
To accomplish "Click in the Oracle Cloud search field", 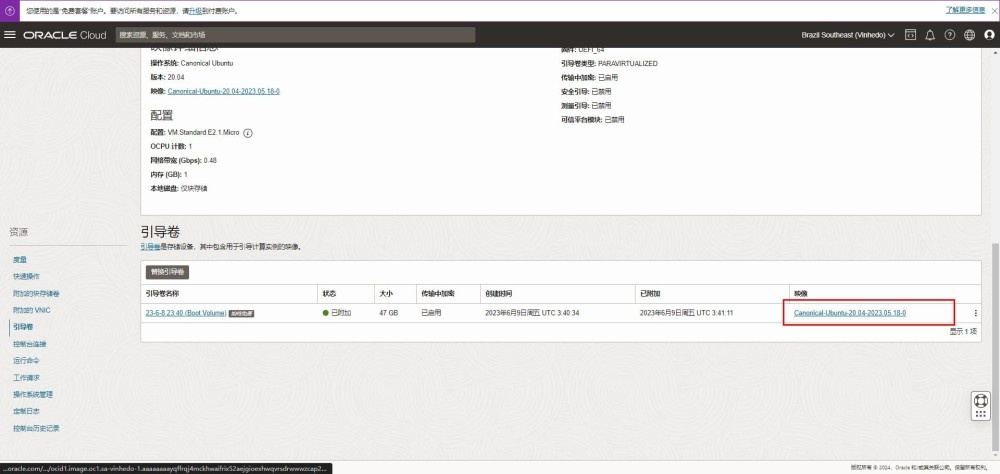I will [294, 35].
